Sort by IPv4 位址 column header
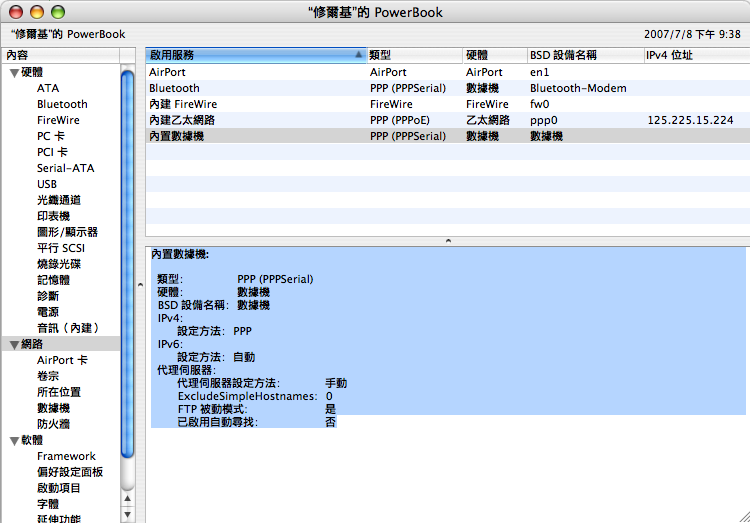Image resolution: width=750 pixels, height=523 pixels. 696,56
